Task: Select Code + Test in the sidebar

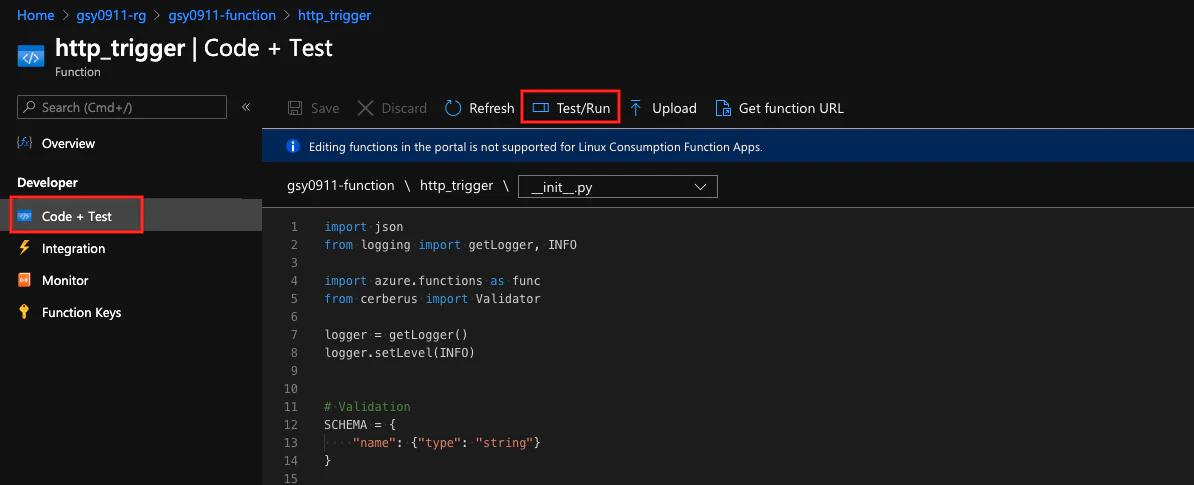Action: pos(77,216)
